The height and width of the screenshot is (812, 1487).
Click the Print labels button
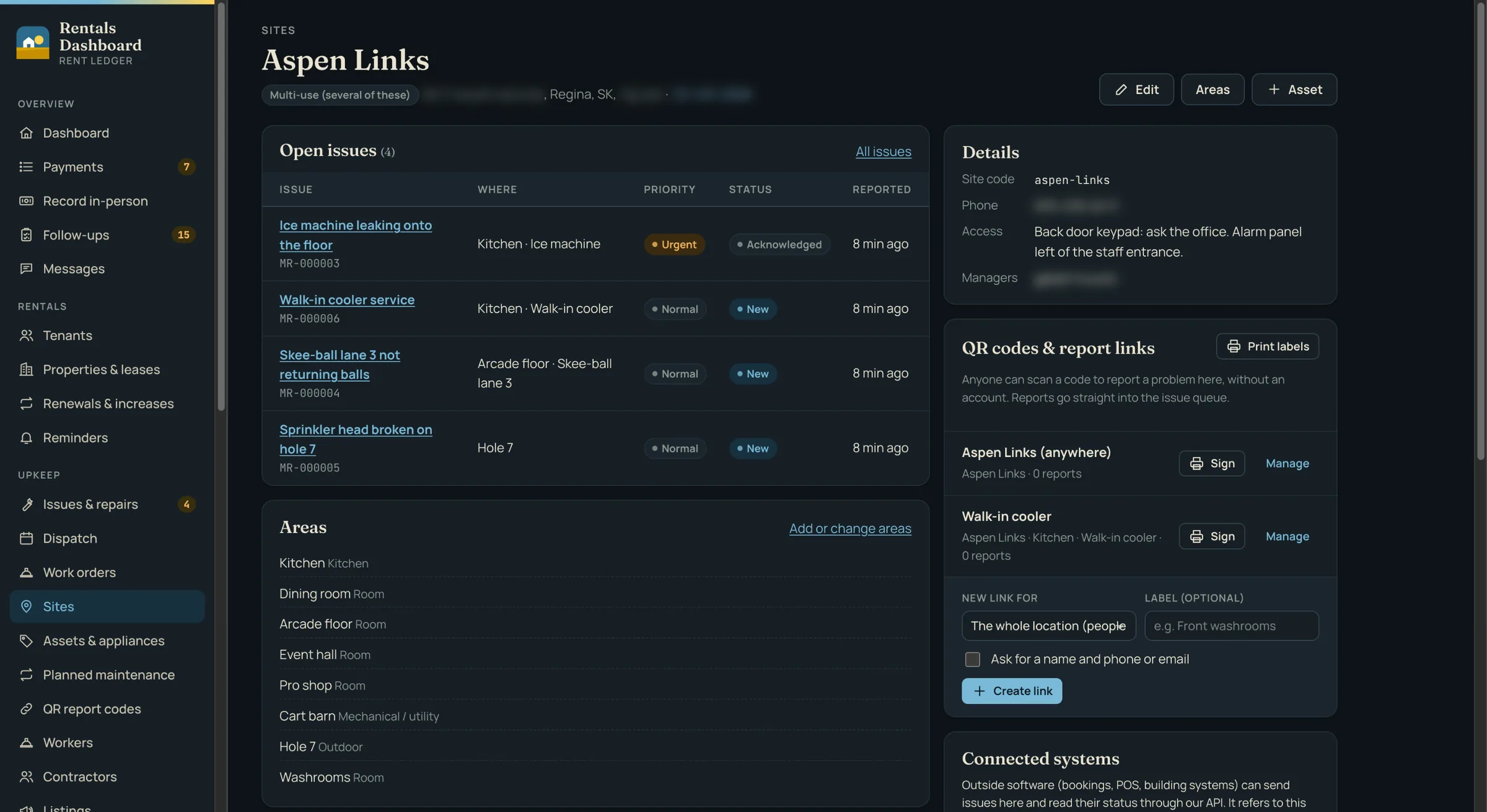tap(1267, 346)
